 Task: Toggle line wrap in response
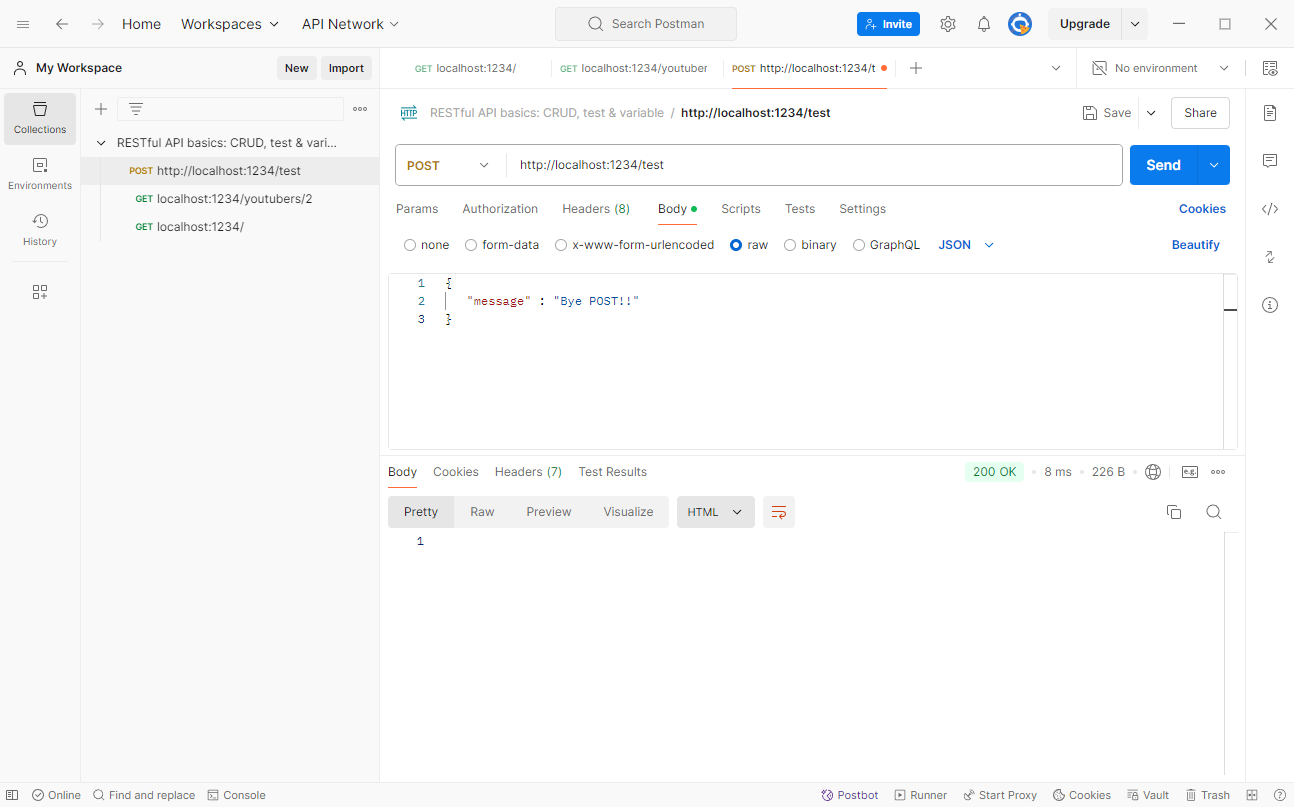coord(779,512)
